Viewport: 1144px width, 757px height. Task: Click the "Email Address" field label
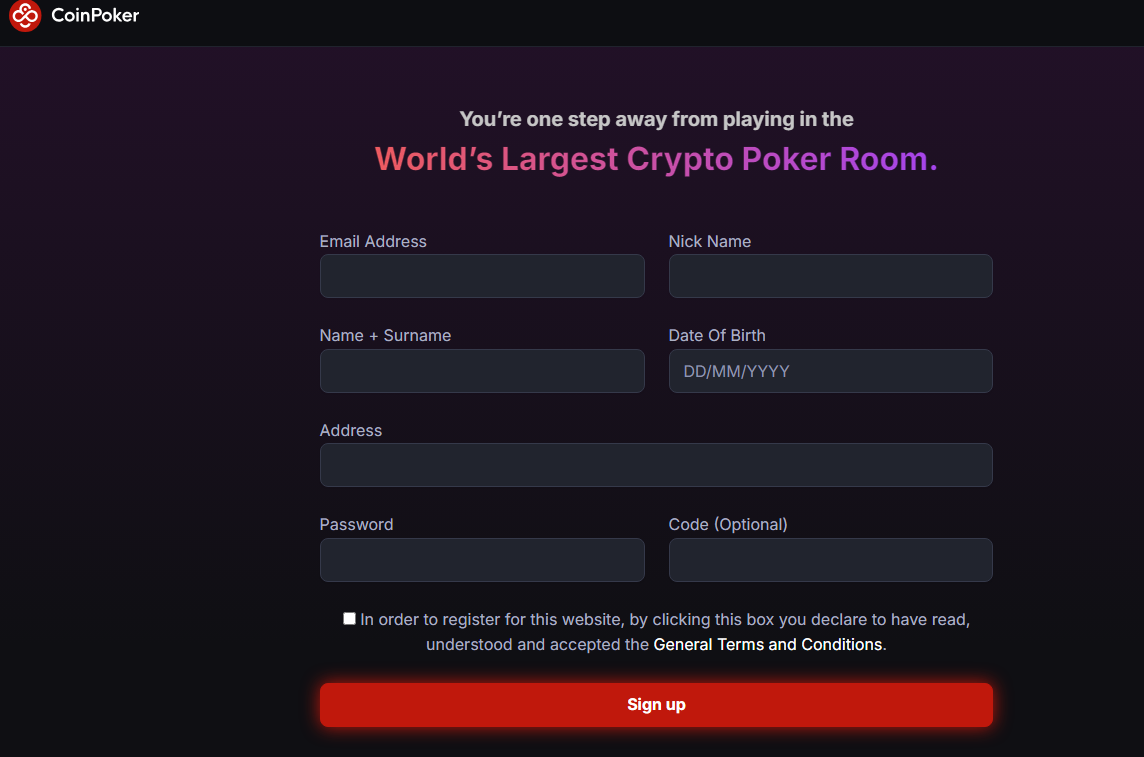[x=373, y=241]
